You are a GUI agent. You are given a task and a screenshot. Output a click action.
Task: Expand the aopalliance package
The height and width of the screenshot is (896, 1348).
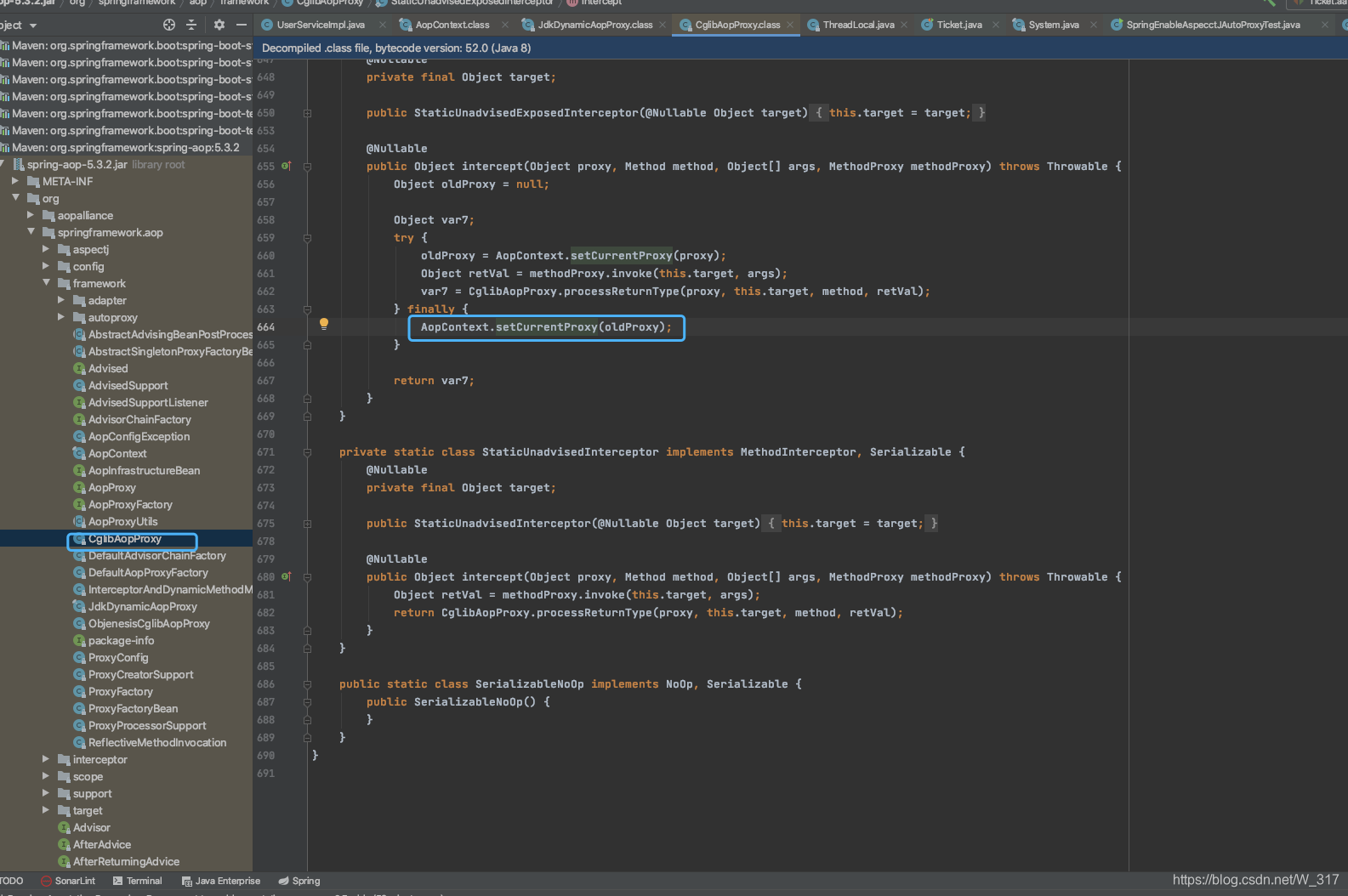tap(31, 215)
